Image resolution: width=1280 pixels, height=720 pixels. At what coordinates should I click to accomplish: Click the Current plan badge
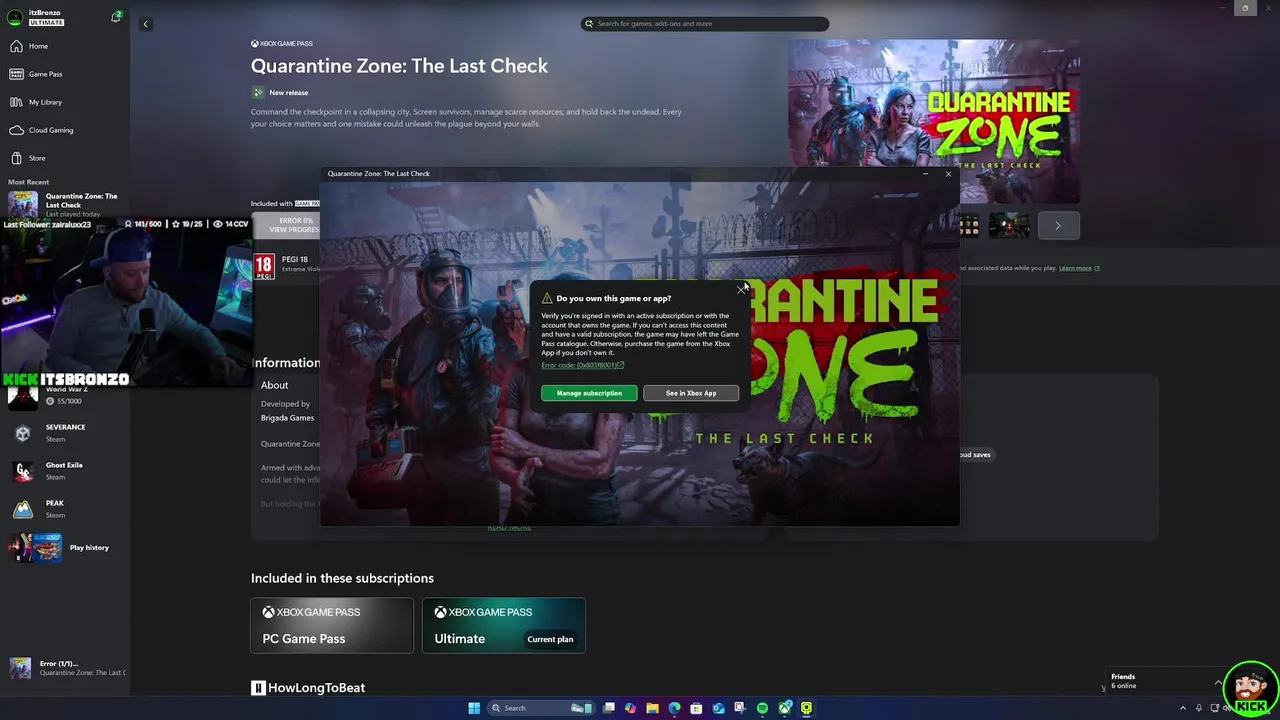(550, 639)
